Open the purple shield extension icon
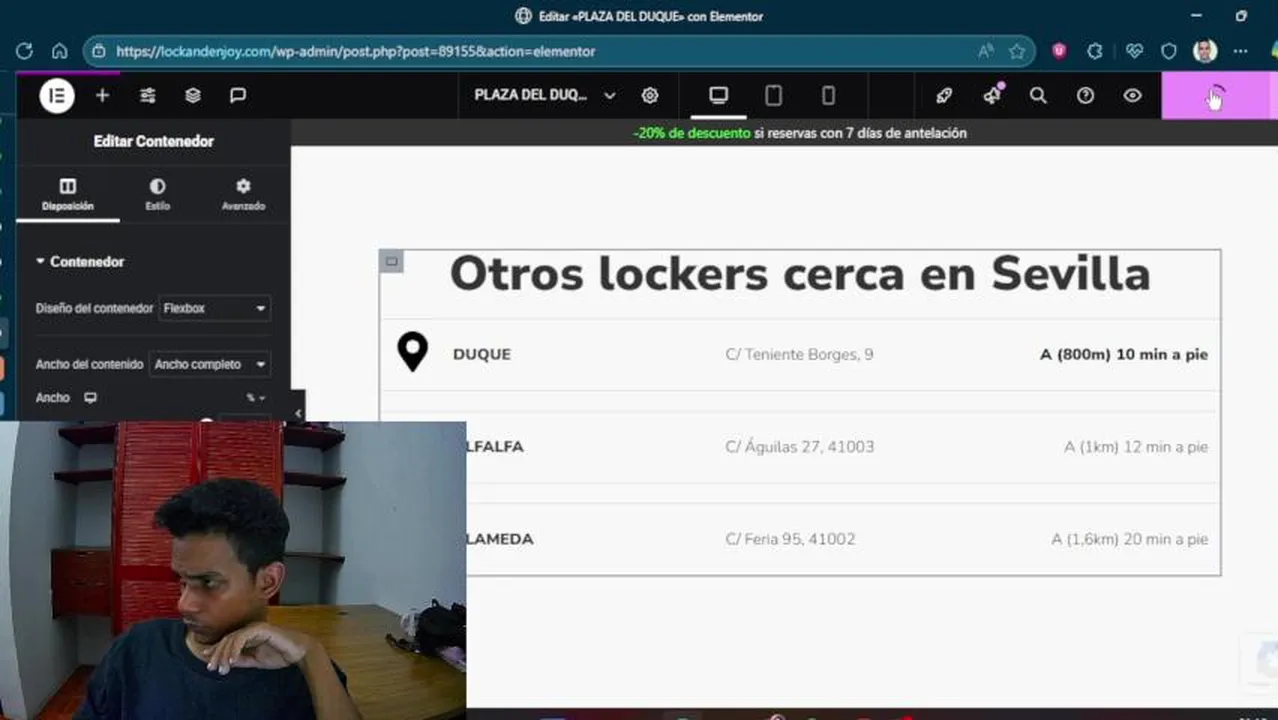1278x720 pixels. click(1059, 51)
